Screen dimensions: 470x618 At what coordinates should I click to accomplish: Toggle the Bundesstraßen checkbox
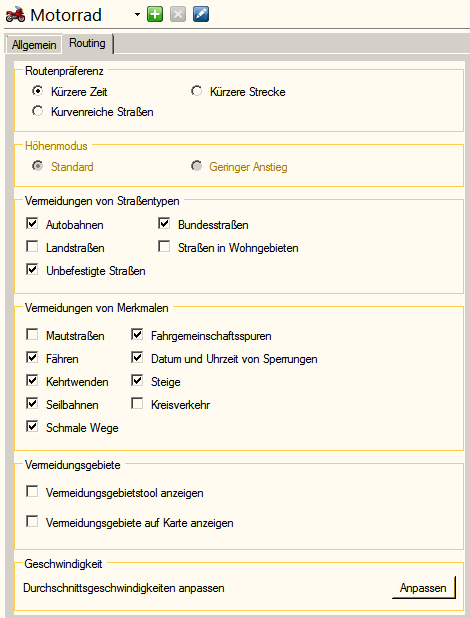tap(164, 223)
